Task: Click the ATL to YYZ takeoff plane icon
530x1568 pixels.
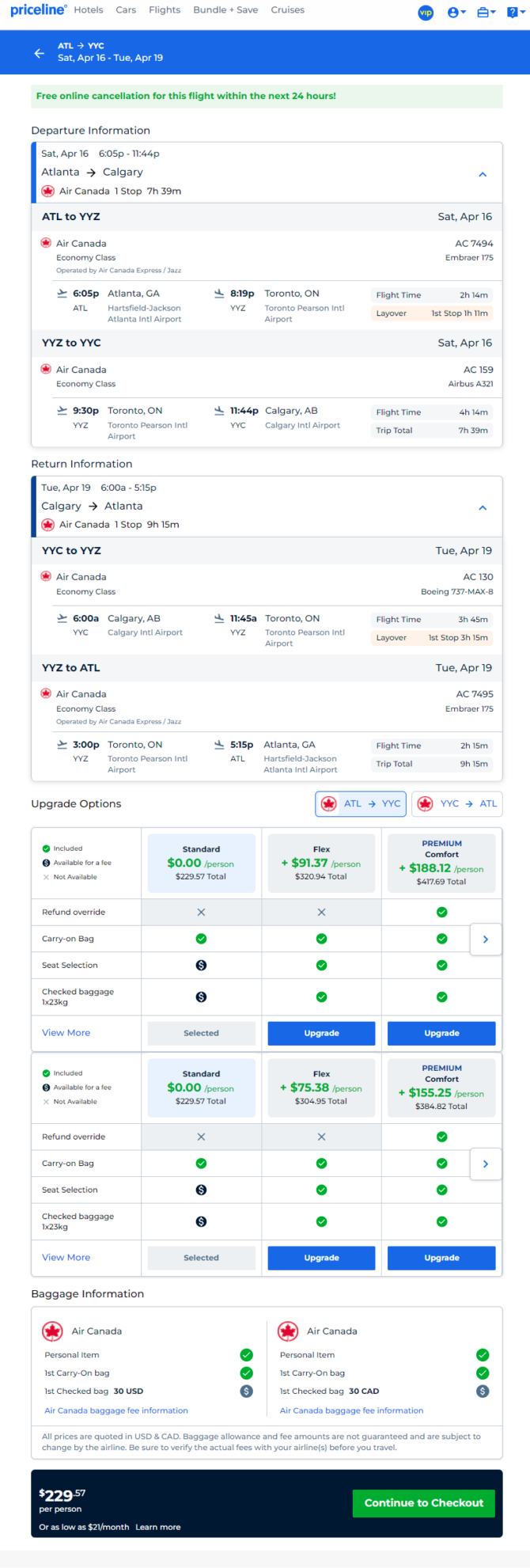Action: click(x=62, y=294)
